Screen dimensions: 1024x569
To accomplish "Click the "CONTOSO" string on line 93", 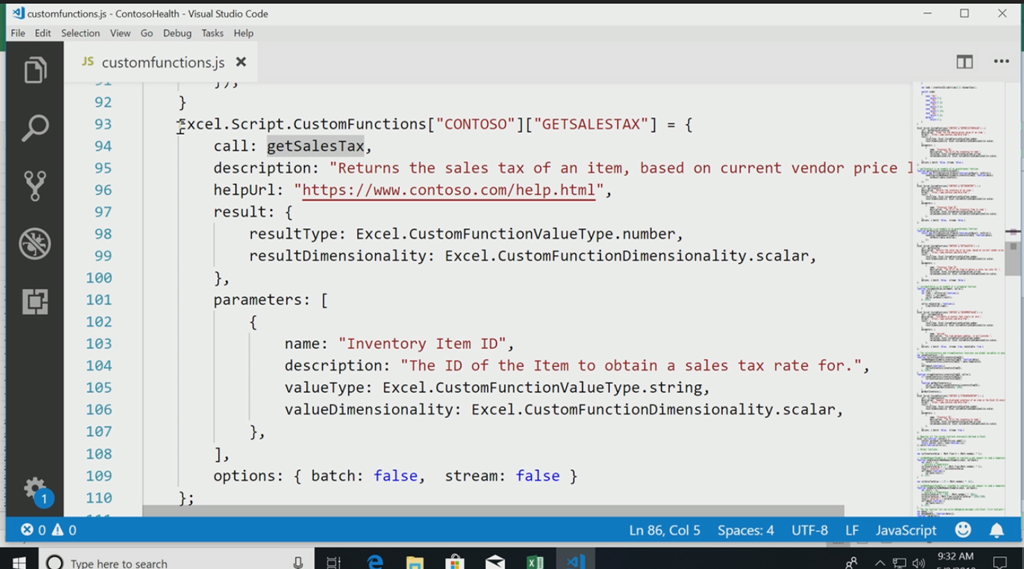I will pos(475,124).
